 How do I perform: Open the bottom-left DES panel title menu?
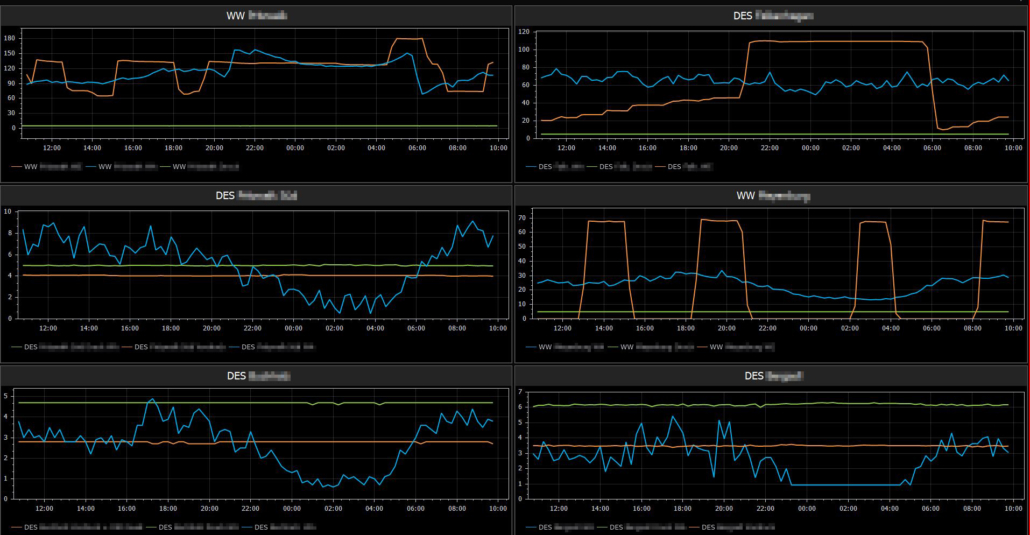tap(255, 376)
